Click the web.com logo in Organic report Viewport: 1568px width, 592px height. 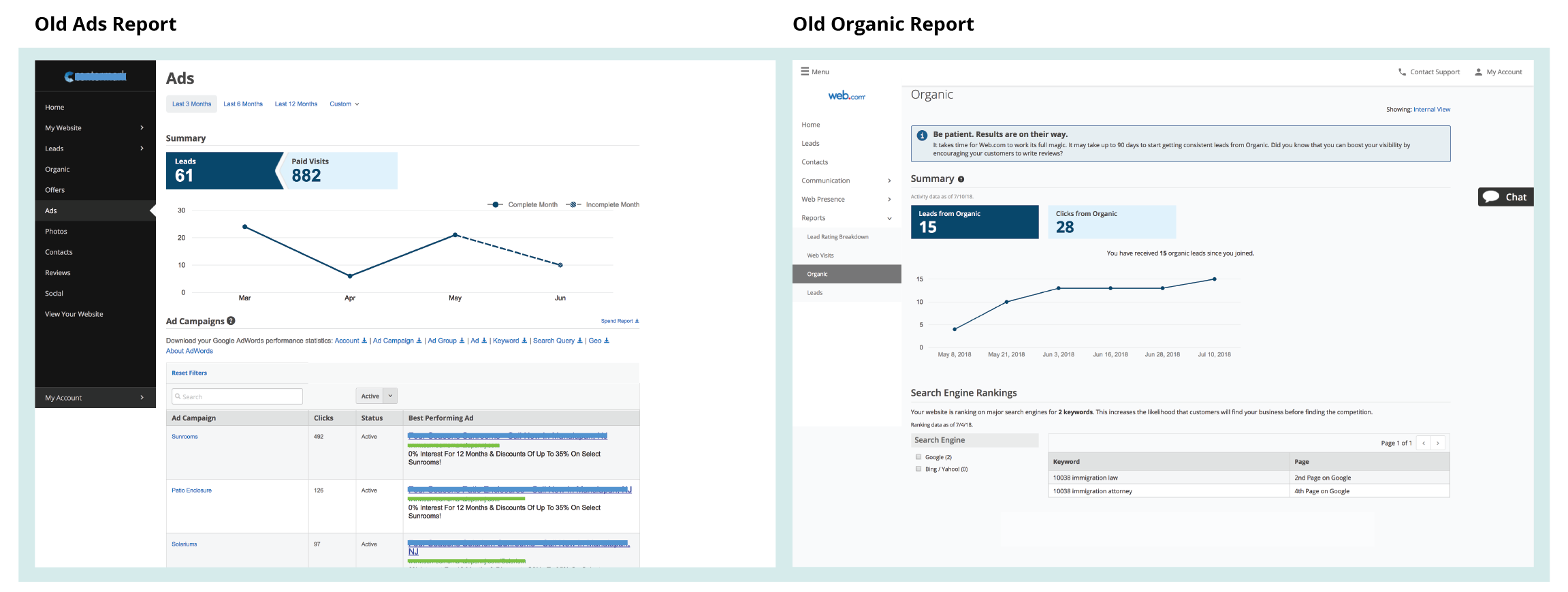pyautogui.click(x=846, y=96)
